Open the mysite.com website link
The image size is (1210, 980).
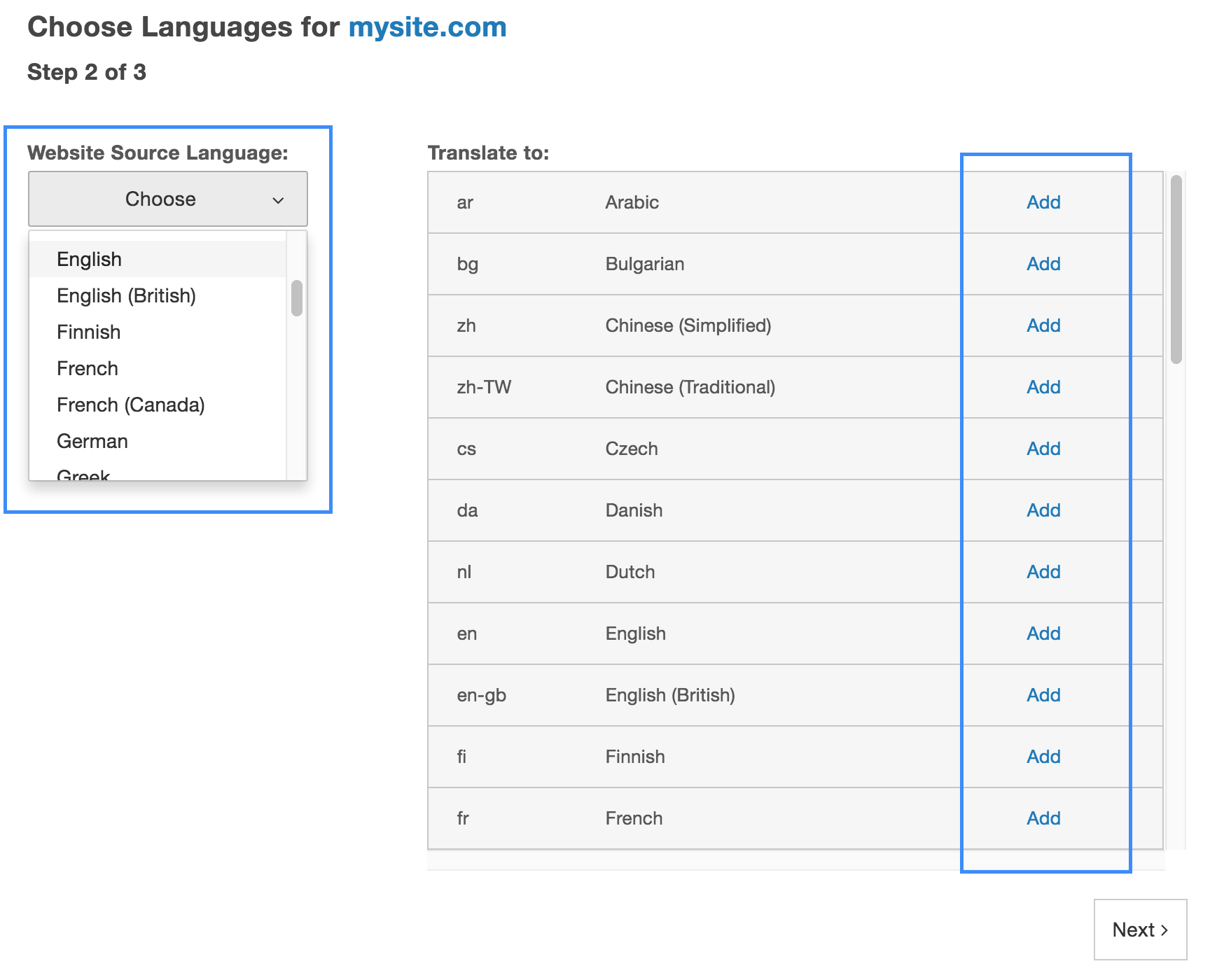[428, 27]
